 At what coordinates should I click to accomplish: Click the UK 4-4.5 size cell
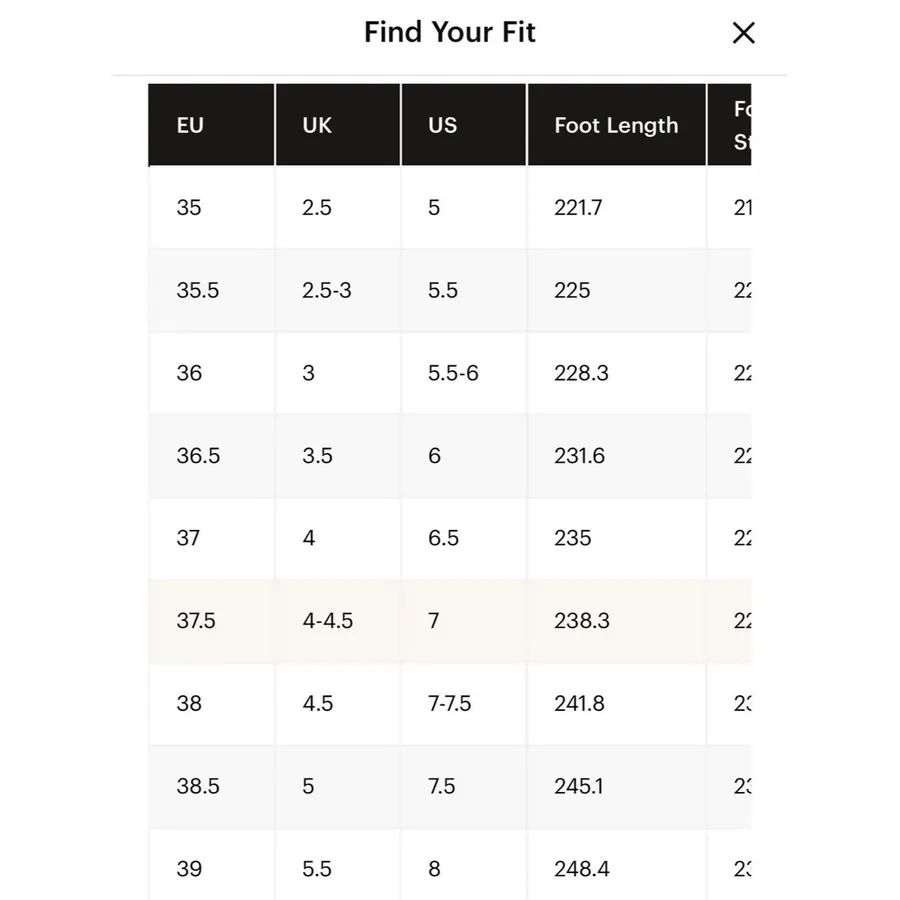338,620
